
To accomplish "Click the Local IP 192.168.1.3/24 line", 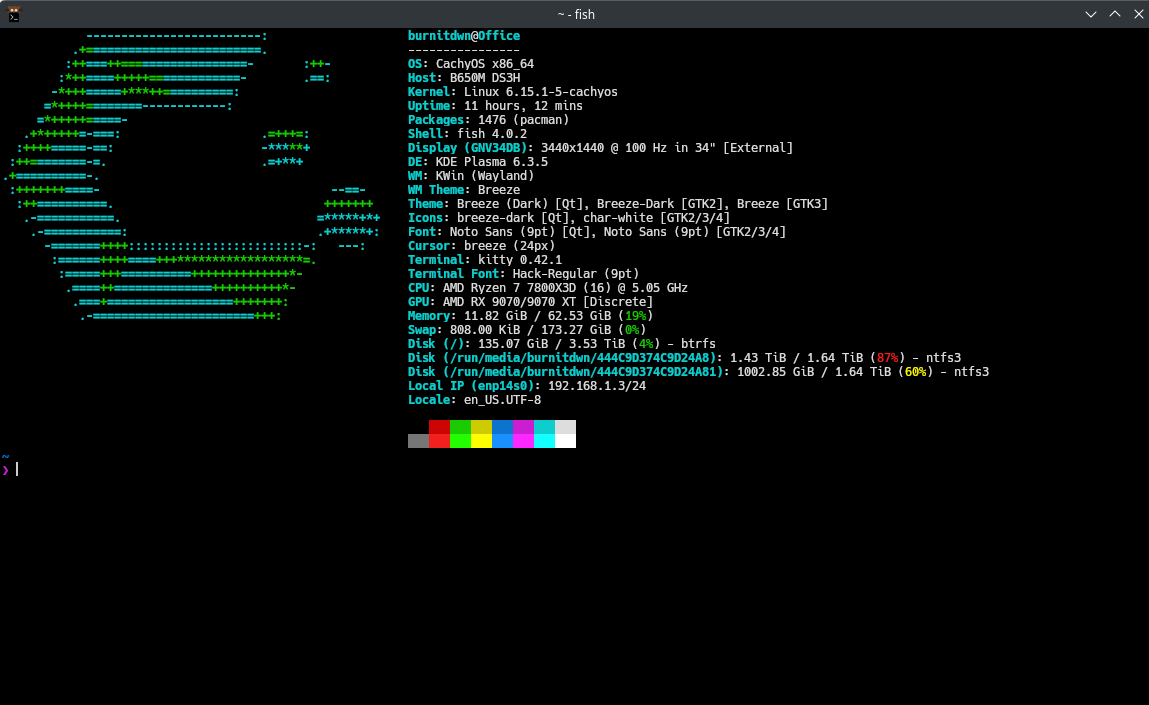I will [x=527, y=385].
